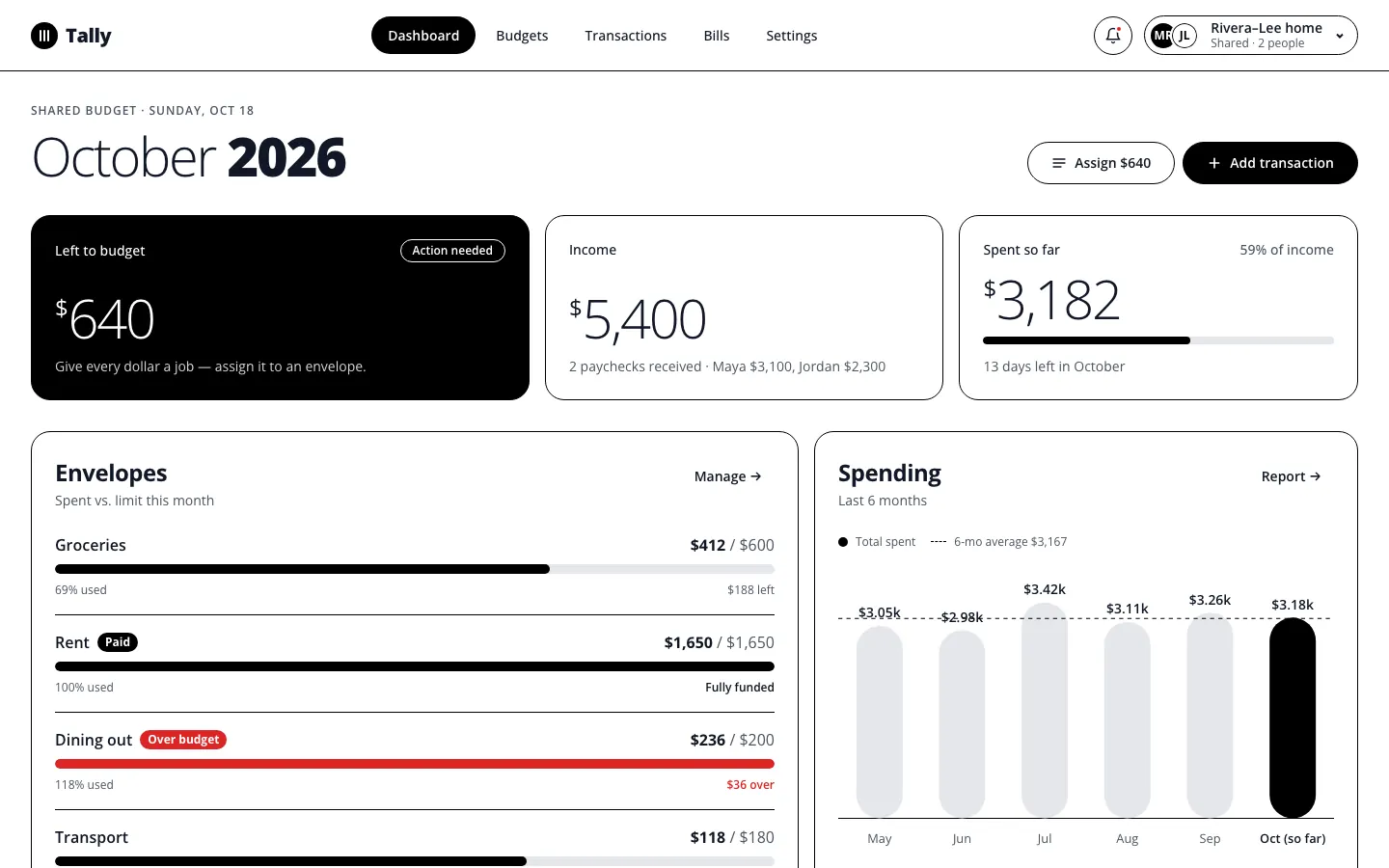
Task: Open the Spending Report link
Action: coord(1292,476)
